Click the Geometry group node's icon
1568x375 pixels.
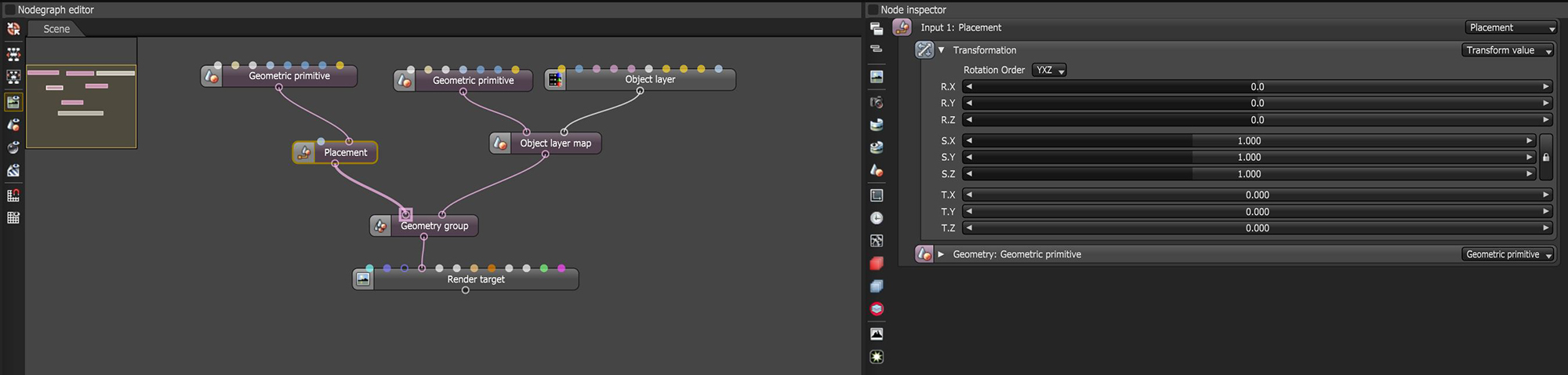pos(380,226)
